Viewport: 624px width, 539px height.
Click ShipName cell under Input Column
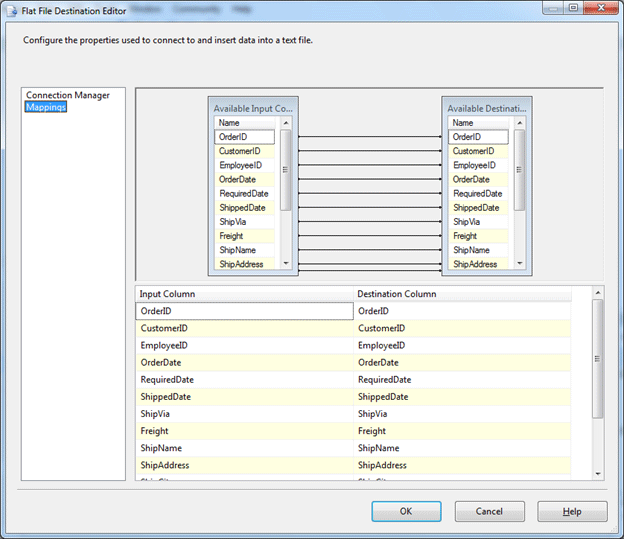[x=244, y=448]
